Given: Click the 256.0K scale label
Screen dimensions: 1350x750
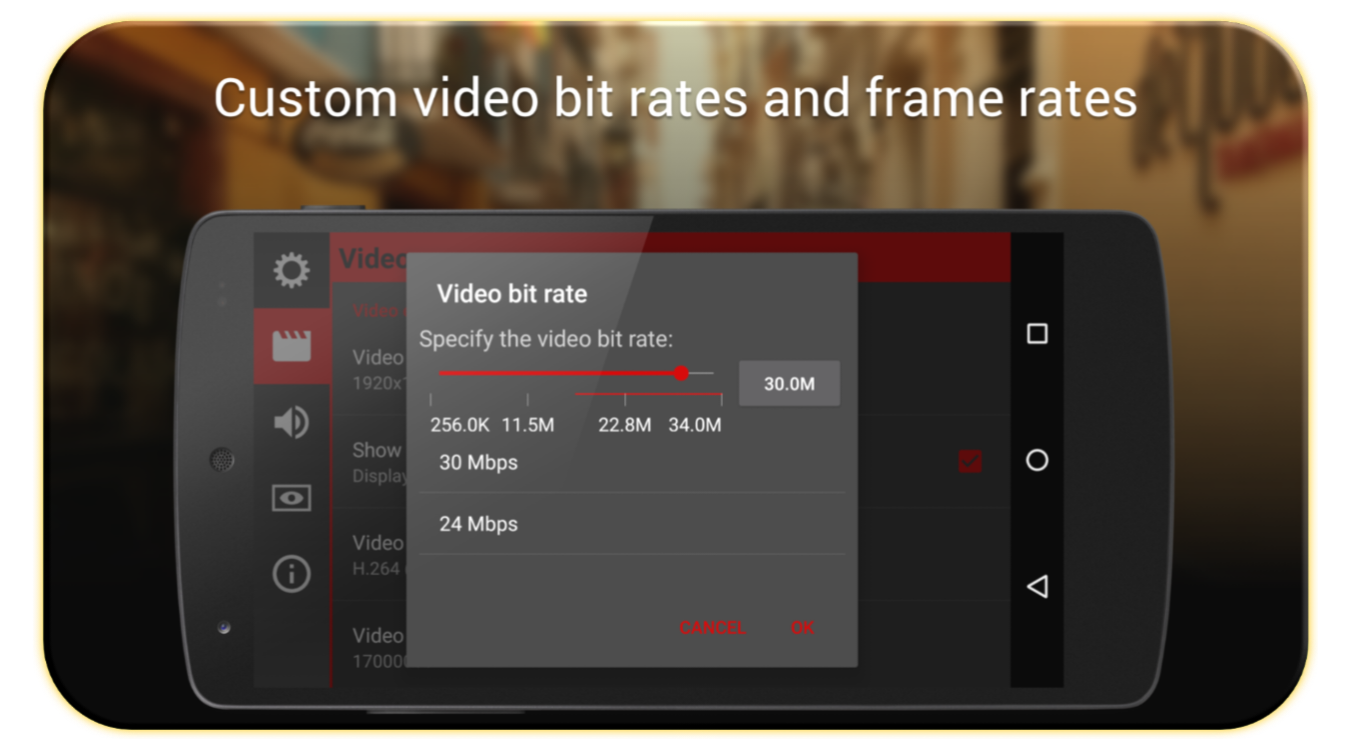Looking at the screenshot, I should pyautogui.click(x=460, y=425).
